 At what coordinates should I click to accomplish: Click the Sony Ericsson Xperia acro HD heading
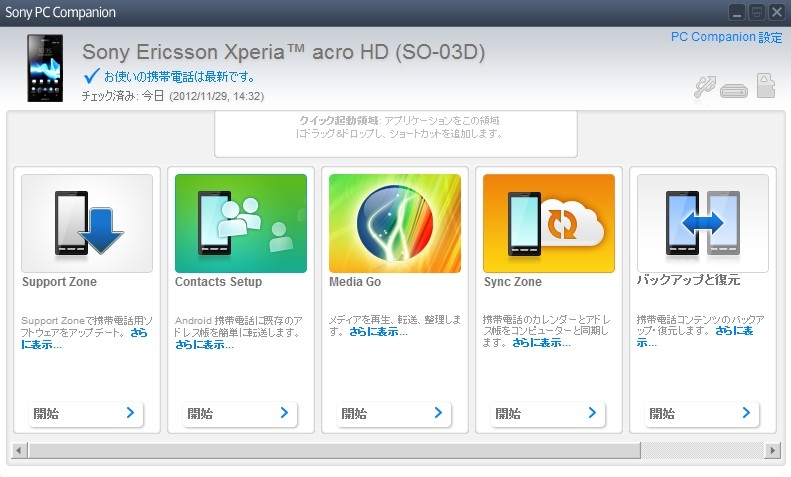pos(284,52)
